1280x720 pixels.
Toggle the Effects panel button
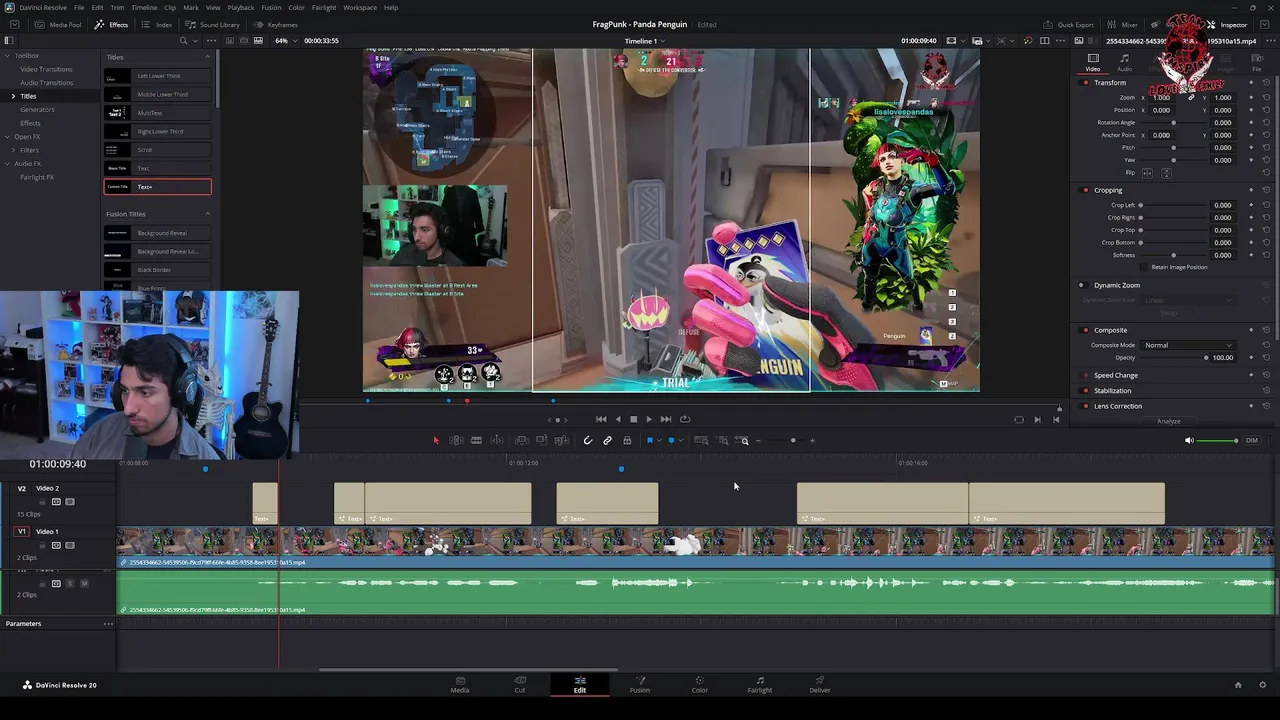pos(112,24)
